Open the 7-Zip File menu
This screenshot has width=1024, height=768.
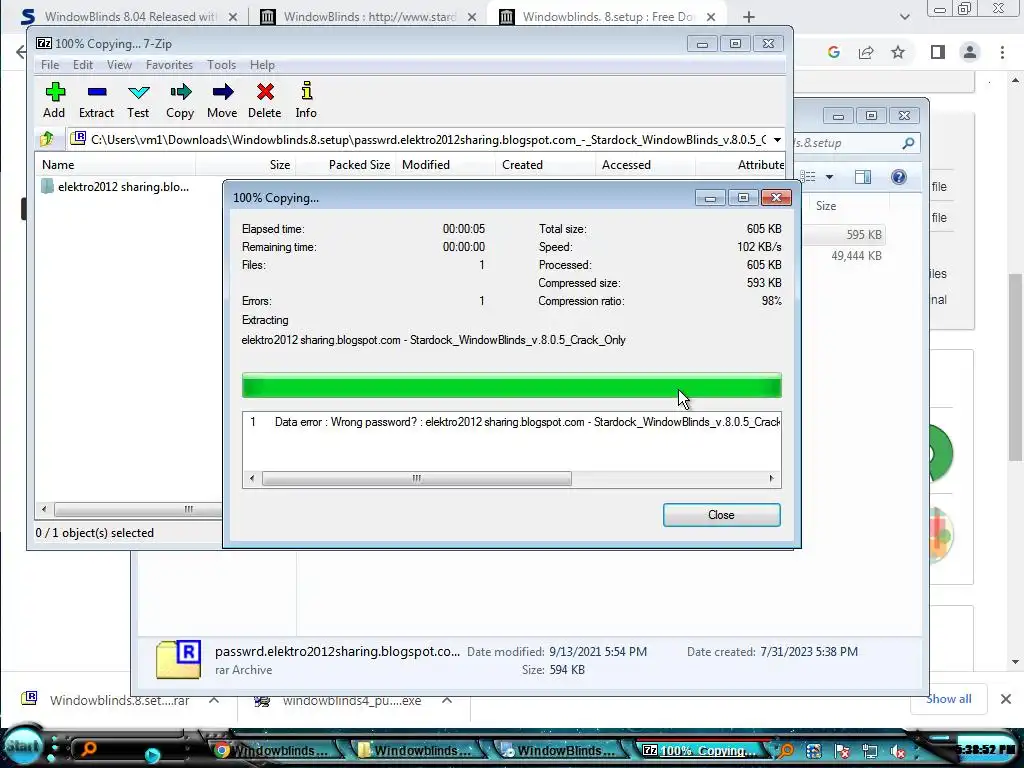[50, 65]
